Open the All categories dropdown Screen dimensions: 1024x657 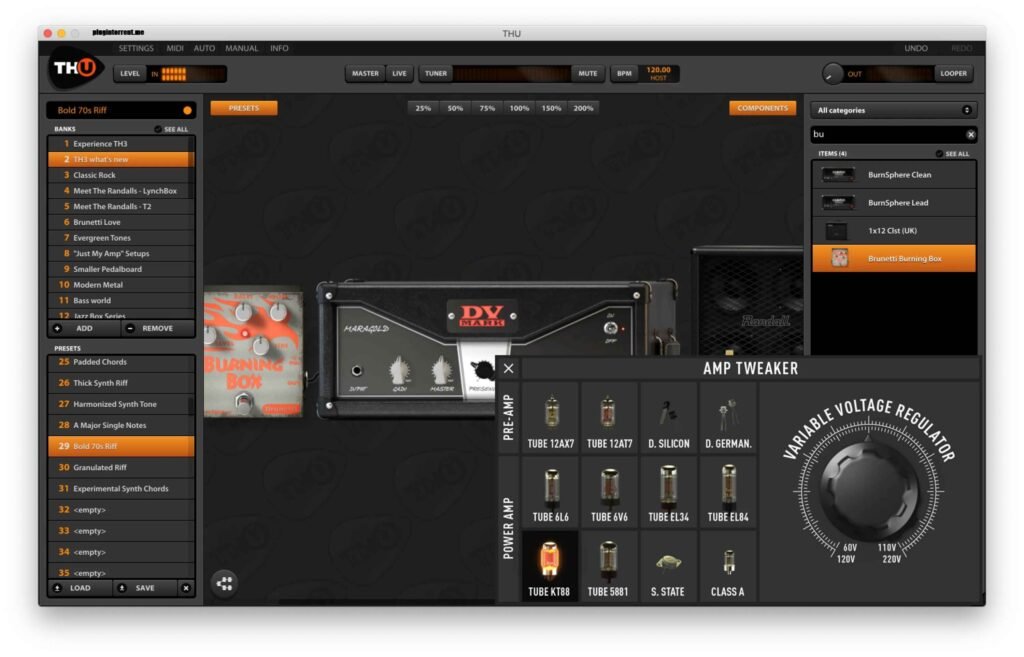(893, 110)
